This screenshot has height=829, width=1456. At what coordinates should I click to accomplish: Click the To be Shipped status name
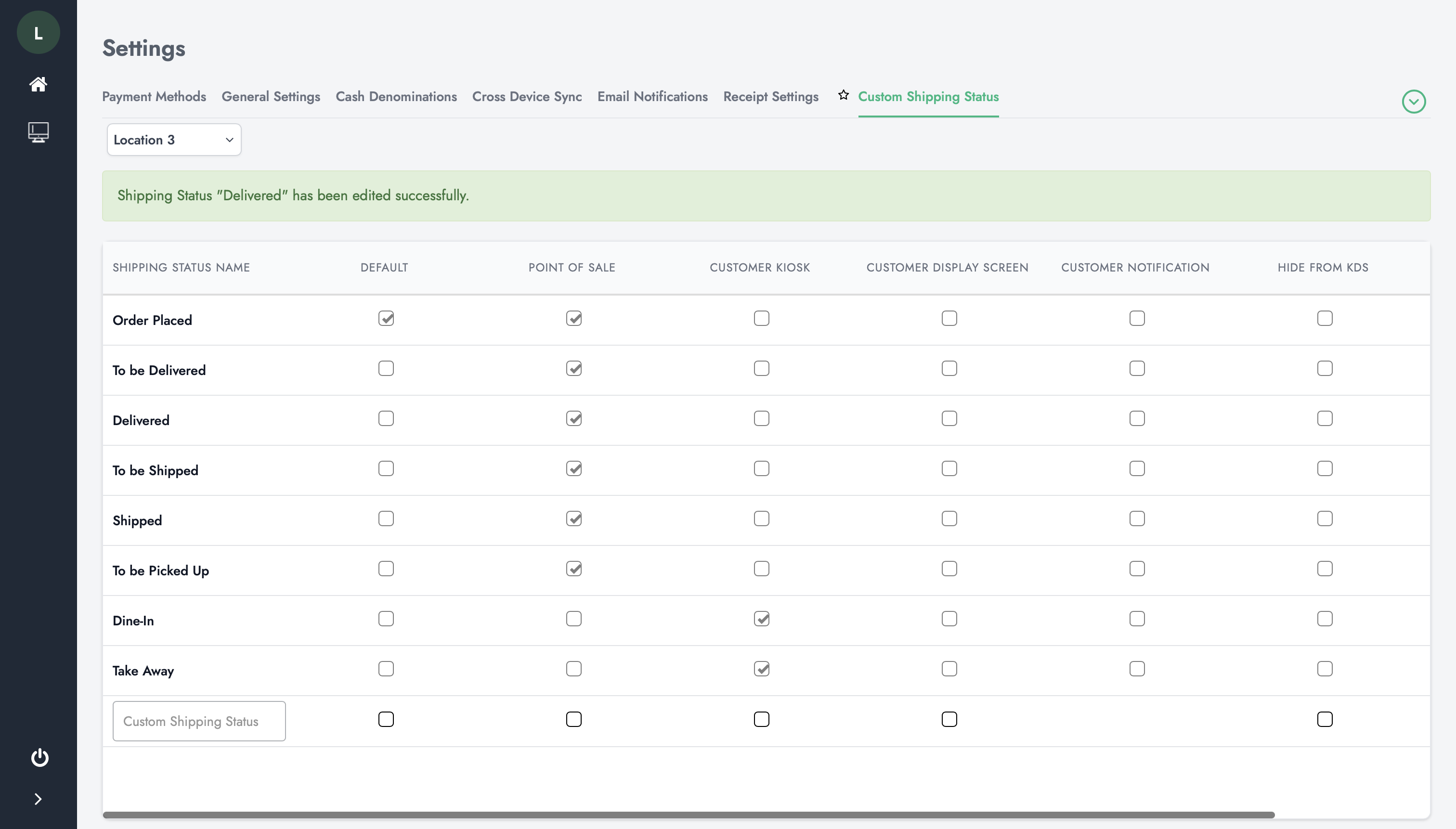point(156,470)
